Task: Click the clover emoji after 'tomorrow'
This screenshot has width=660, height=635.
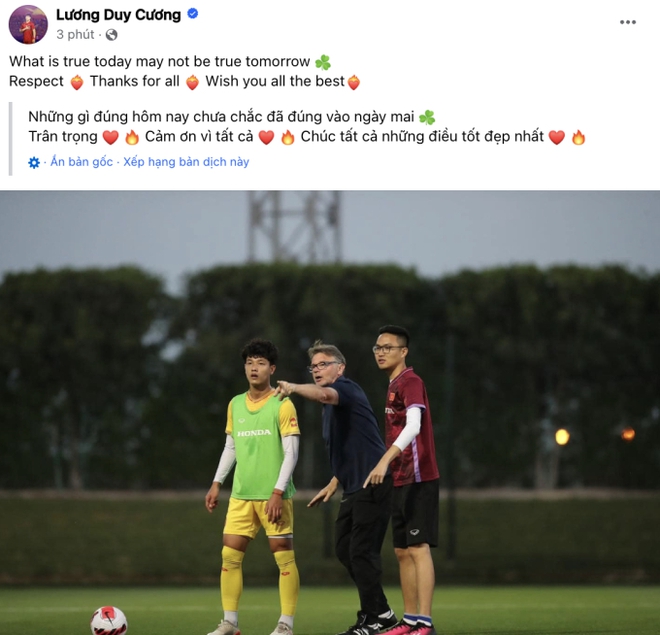Action: click(322, 62)
